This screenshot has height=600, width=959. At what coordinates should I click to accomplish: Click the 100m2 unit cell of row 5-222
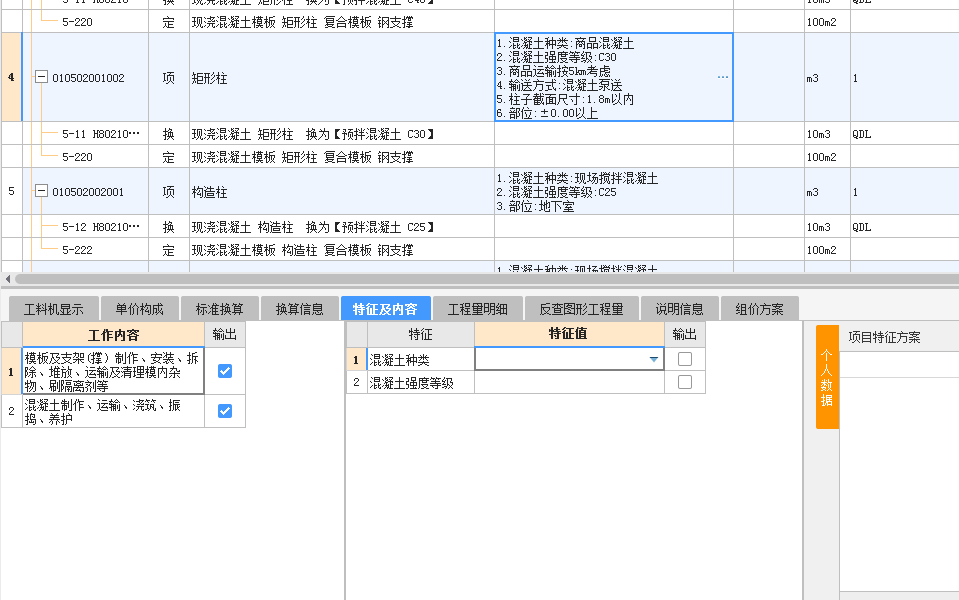827,250
